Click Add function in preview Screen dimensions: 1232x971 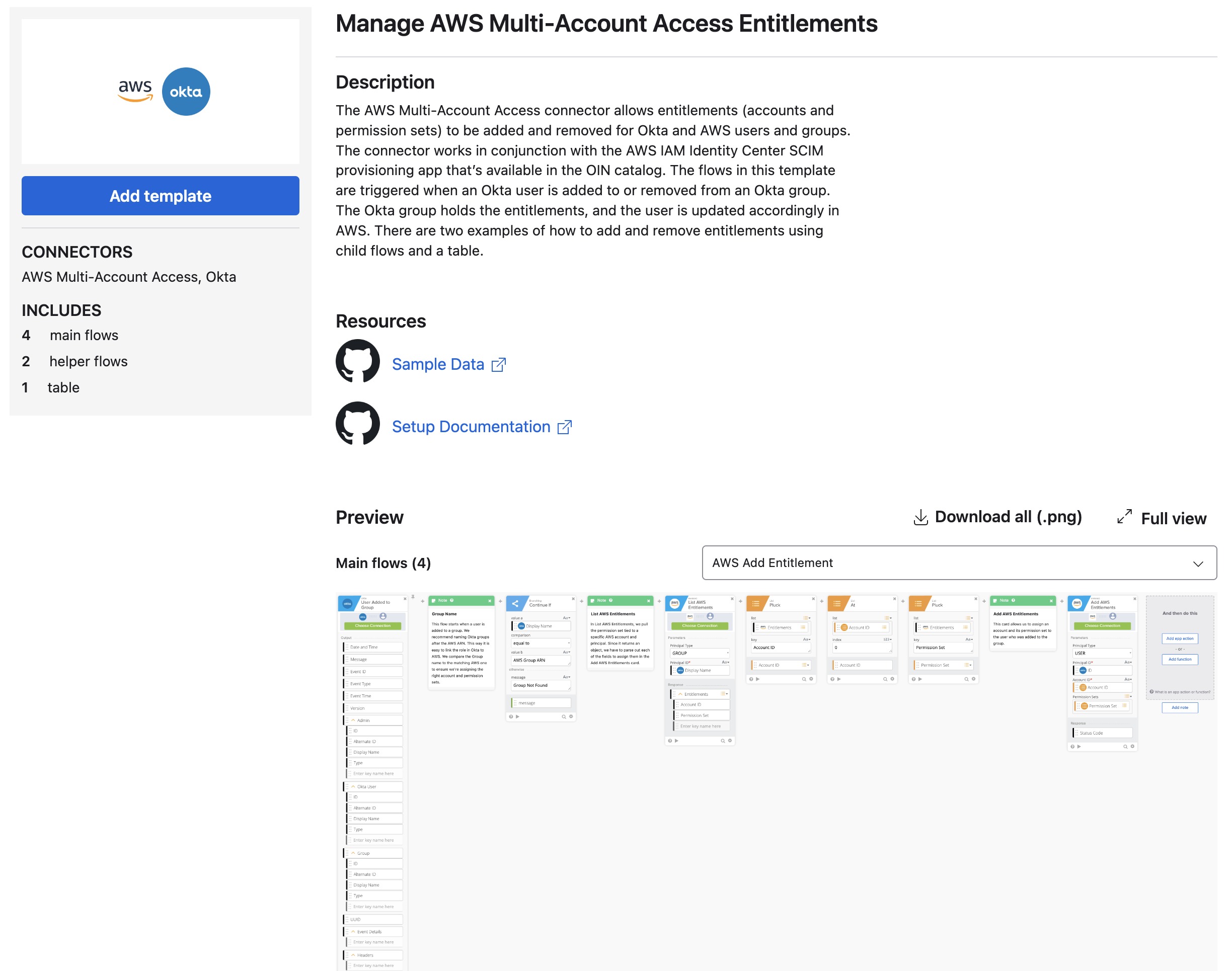pos(1179,660)
